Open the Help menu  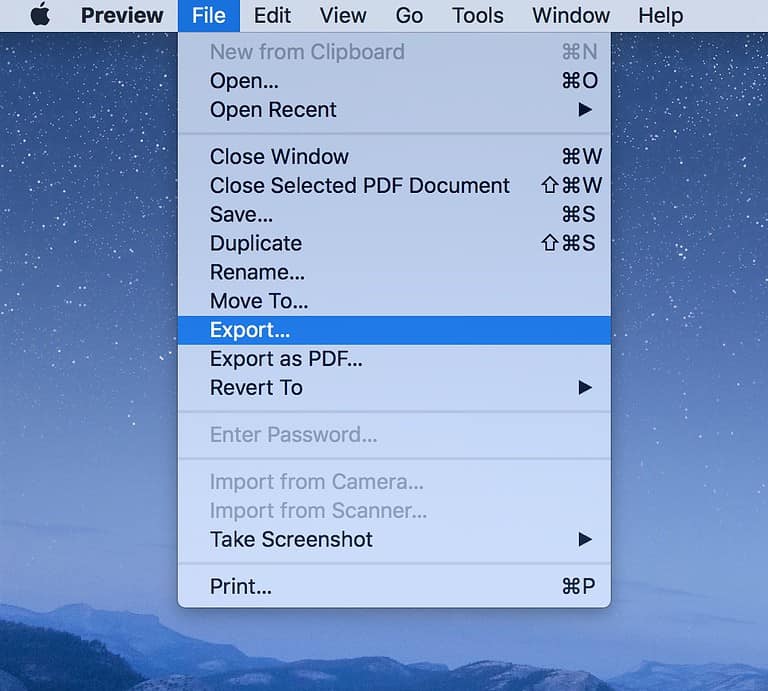click(660, 16)
